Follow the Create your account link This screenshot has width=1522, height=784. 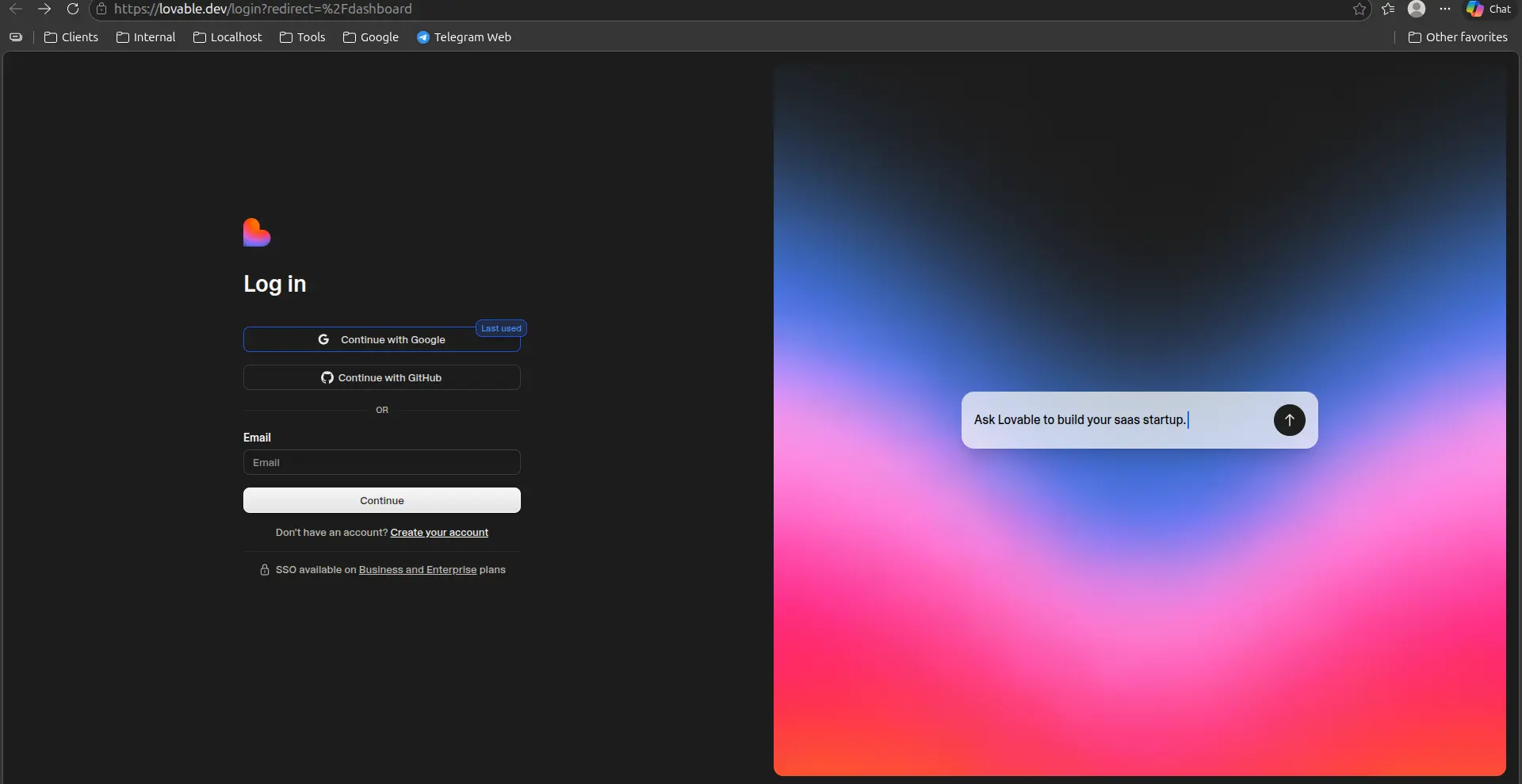coord(439,533)
